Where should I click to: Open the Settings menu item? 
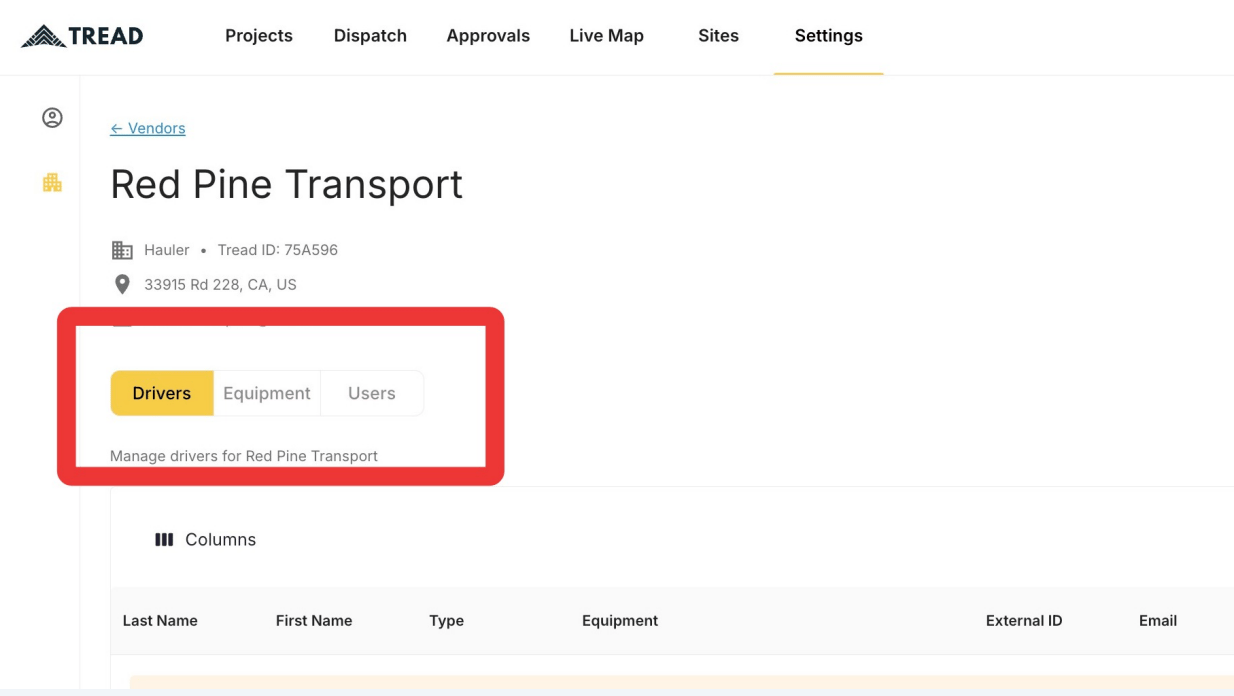(x=828, y=36)
